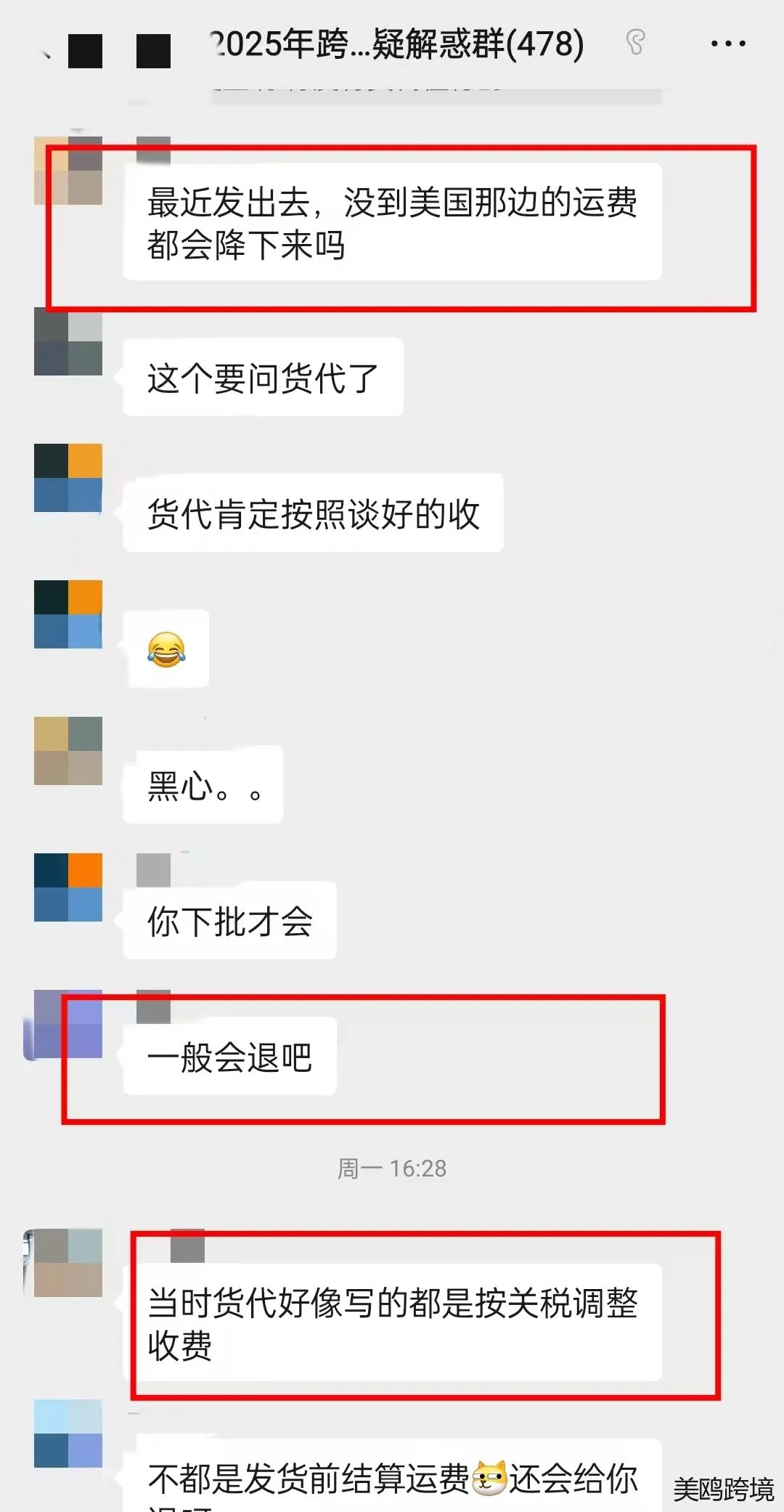Select message bubble 这个要问货代了
The height and width of the screenshot is (1512, 784).
[x=263, y=377]
